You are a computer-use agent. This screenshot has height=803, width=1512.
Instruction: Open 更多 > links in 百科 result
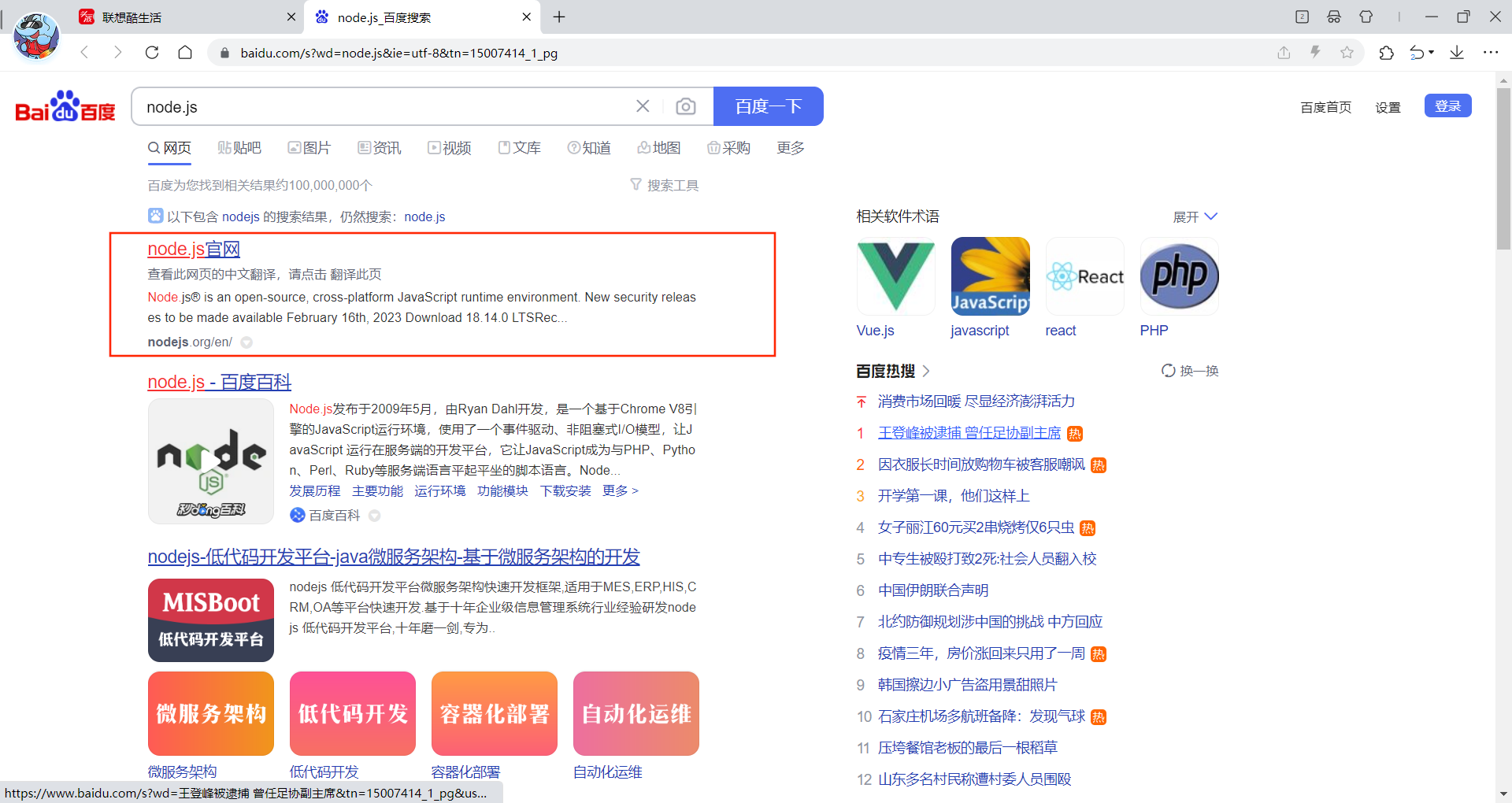coord(621,490)
